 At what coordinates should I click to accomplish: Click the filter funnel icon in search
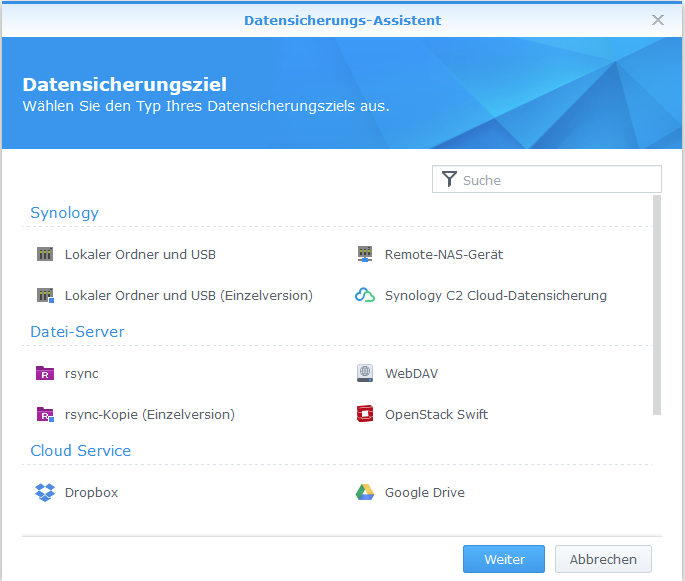click(x=449, y=179)
